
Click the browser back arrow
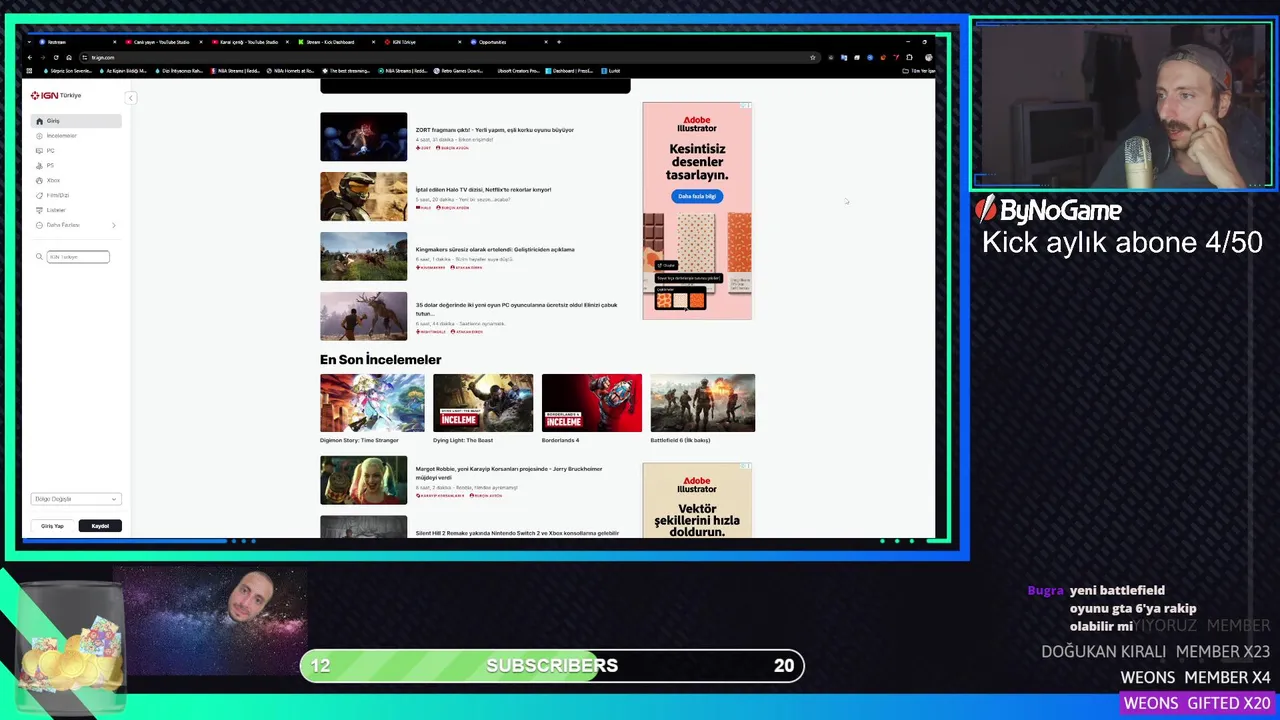(x=30, y=57)
